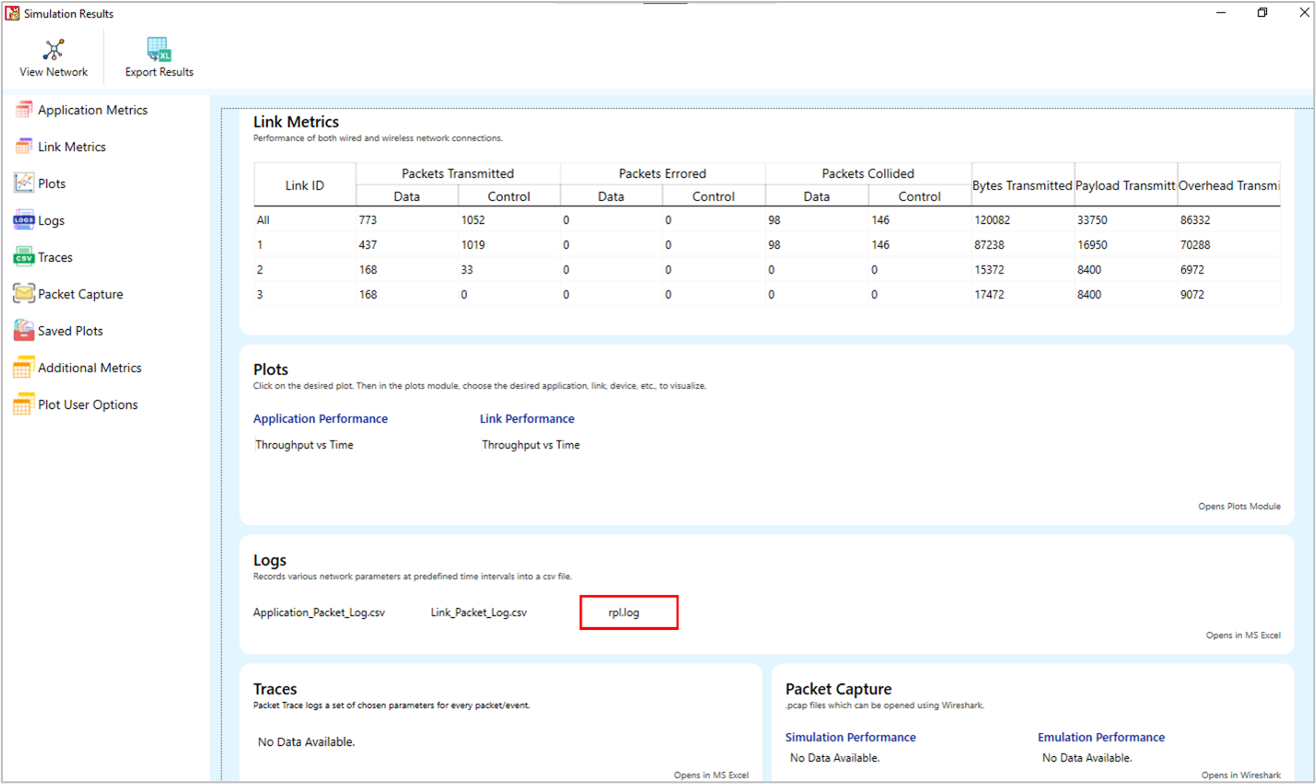Open Application_Packet_Log.csv log file
The image size is (1316, 784).
[x=319, y=612]
